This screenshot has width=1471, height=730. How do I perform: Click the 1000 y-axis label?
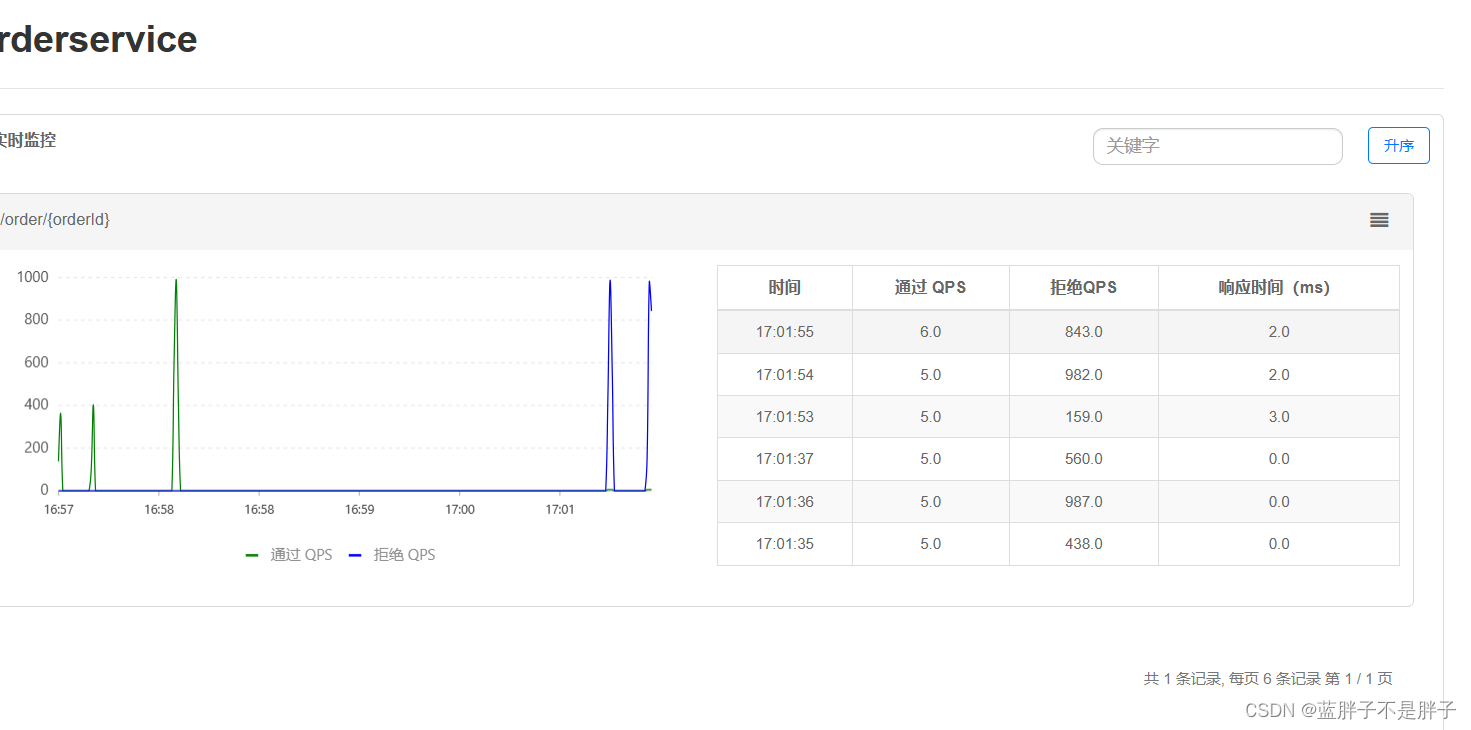click(32, 277)
